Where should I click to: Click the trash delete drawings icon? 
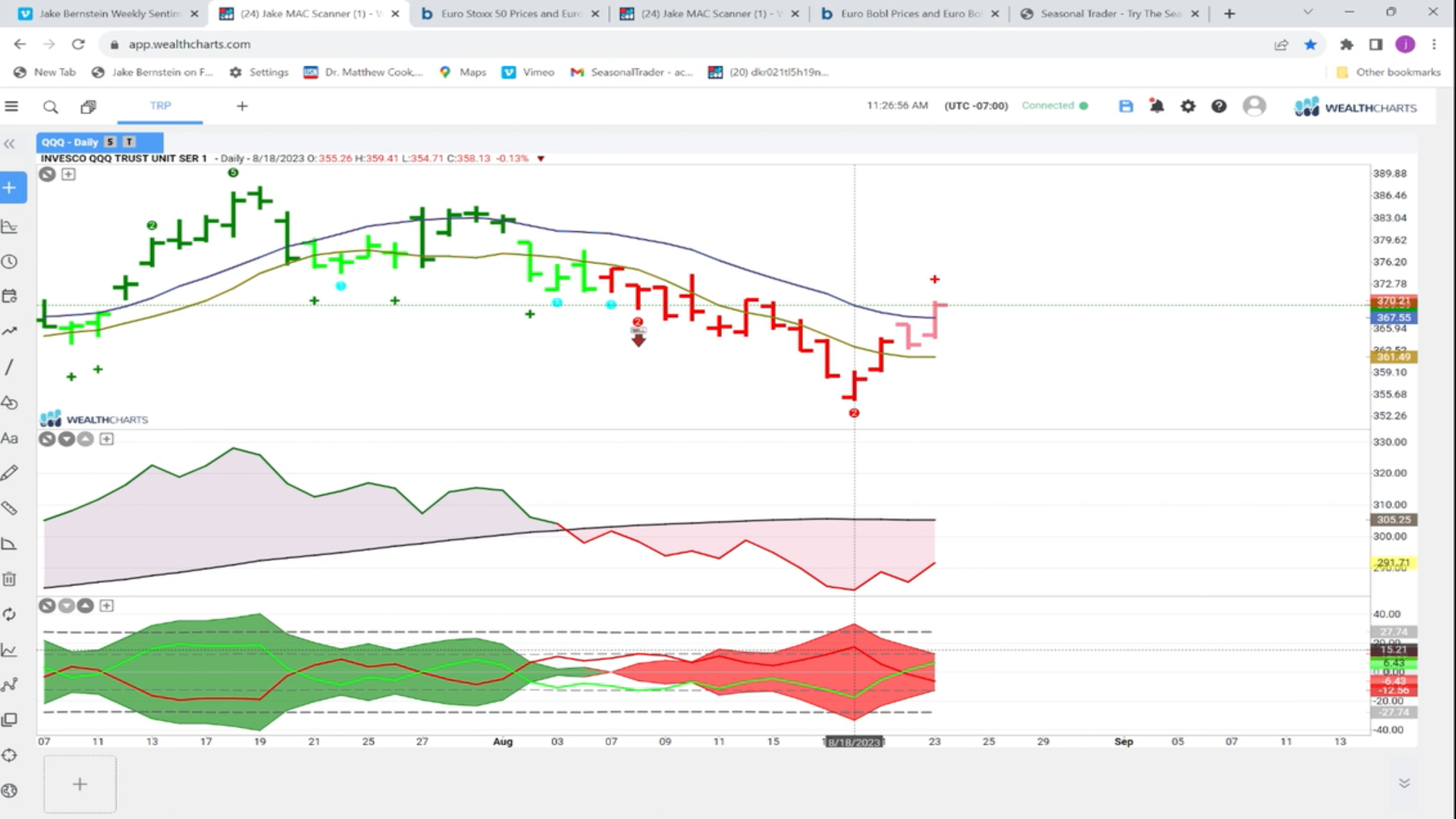click(9, 579)
